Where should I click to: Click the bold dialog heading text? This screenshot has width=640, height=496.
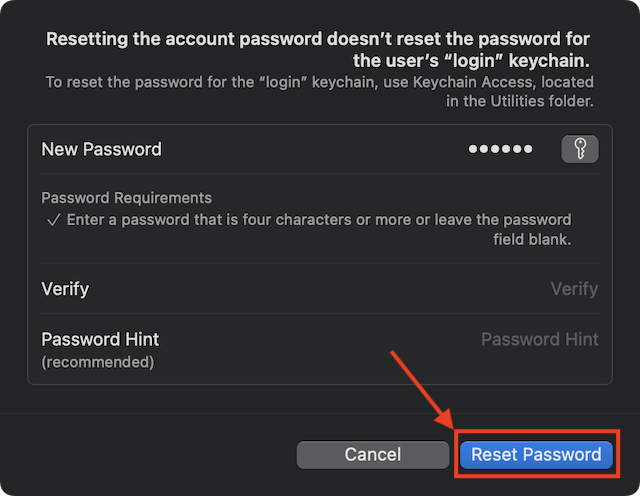click(319, 40)
